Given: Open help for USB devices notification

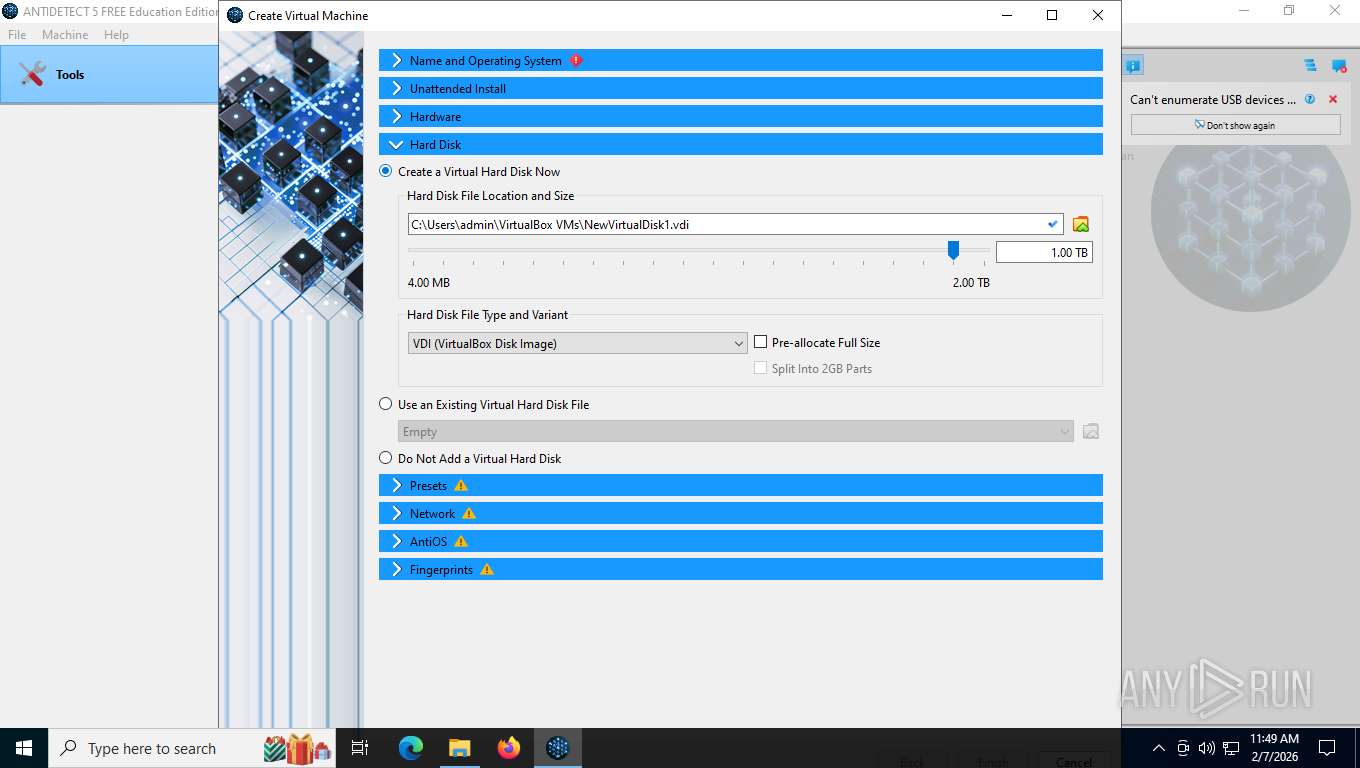Looking at the screenshot, I should 1309,99.
